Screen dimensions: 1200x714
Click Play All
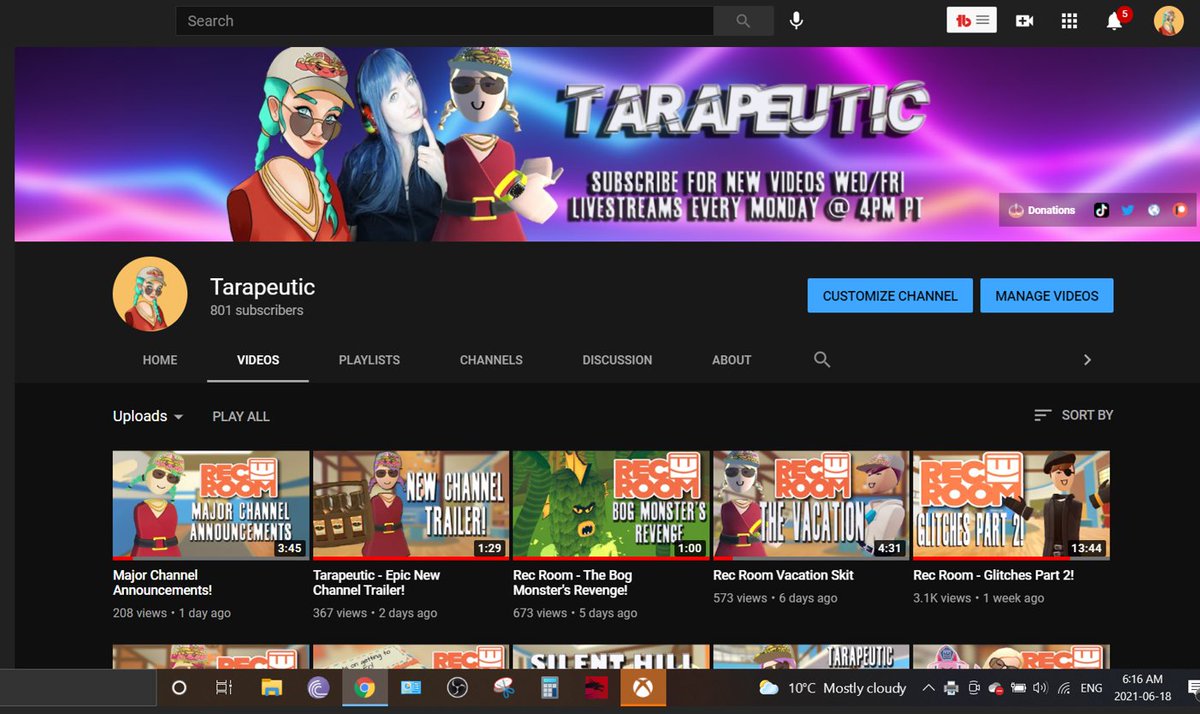(x=241, y=416)
